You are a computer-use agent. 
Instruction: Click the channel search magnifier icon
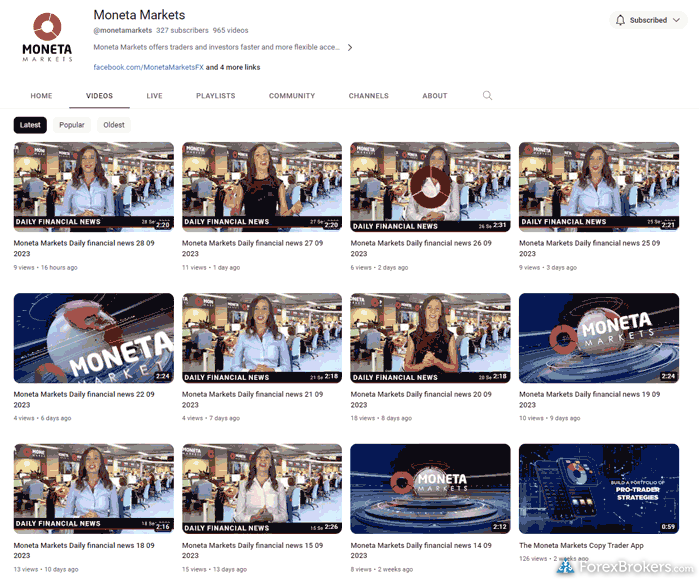487,95
